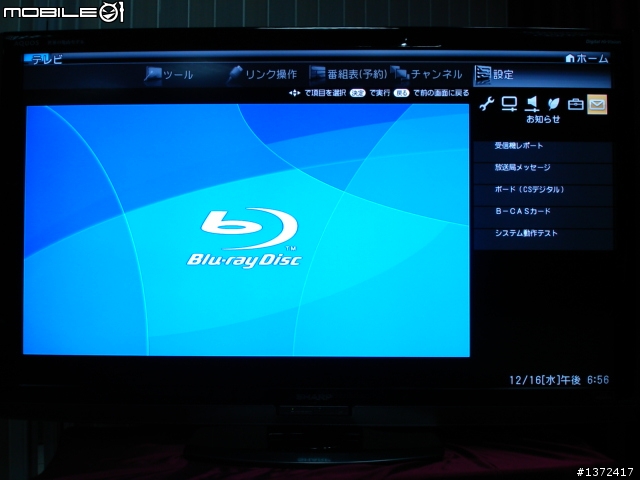Click the 戻る button hint

[401, 93]
